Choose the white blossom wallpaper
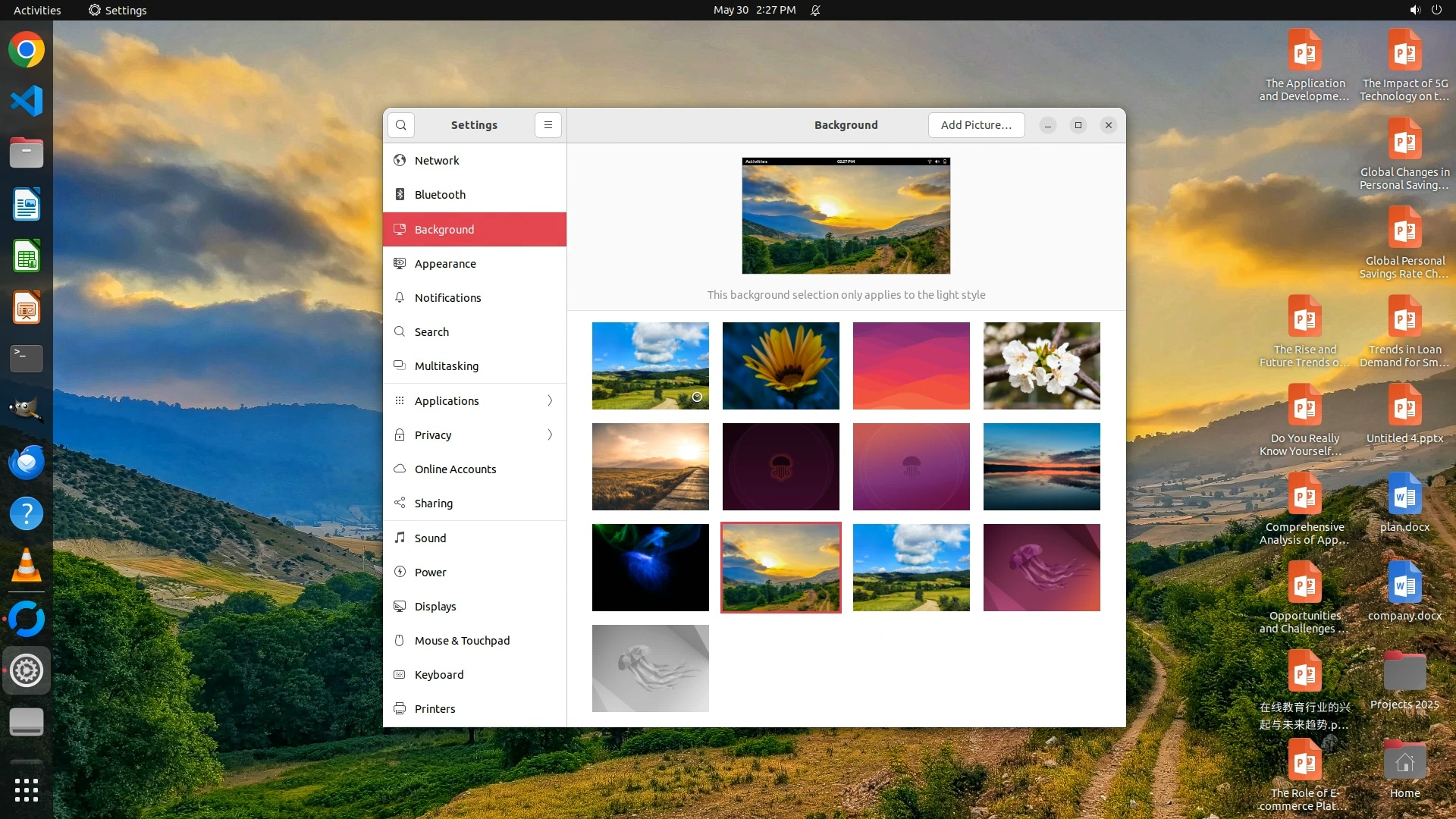Screen dimensions: 1456x819 (x=1041, y=366)
